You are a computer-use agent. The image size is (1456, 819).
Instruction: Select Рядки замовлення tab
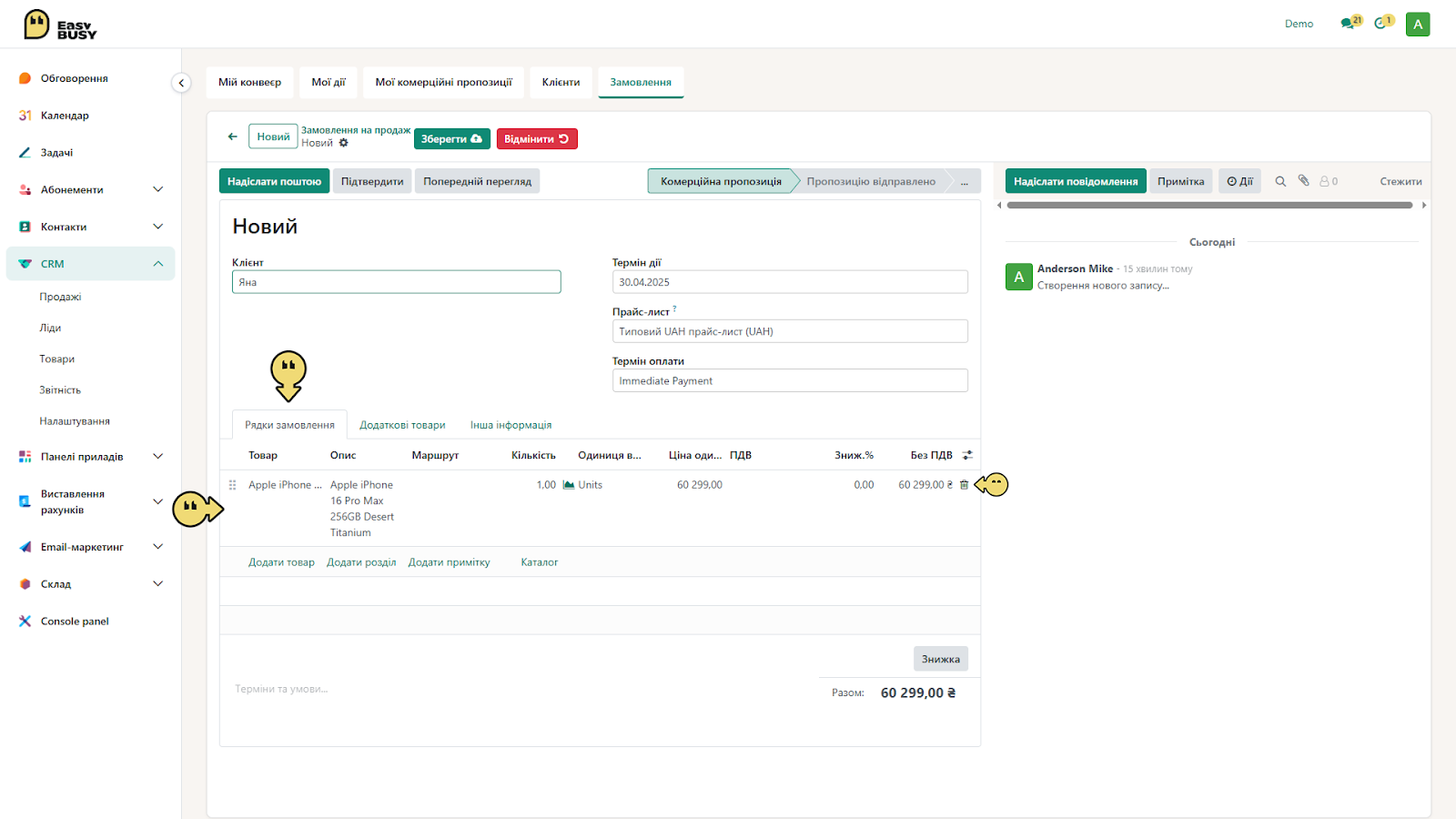point(289,425)
